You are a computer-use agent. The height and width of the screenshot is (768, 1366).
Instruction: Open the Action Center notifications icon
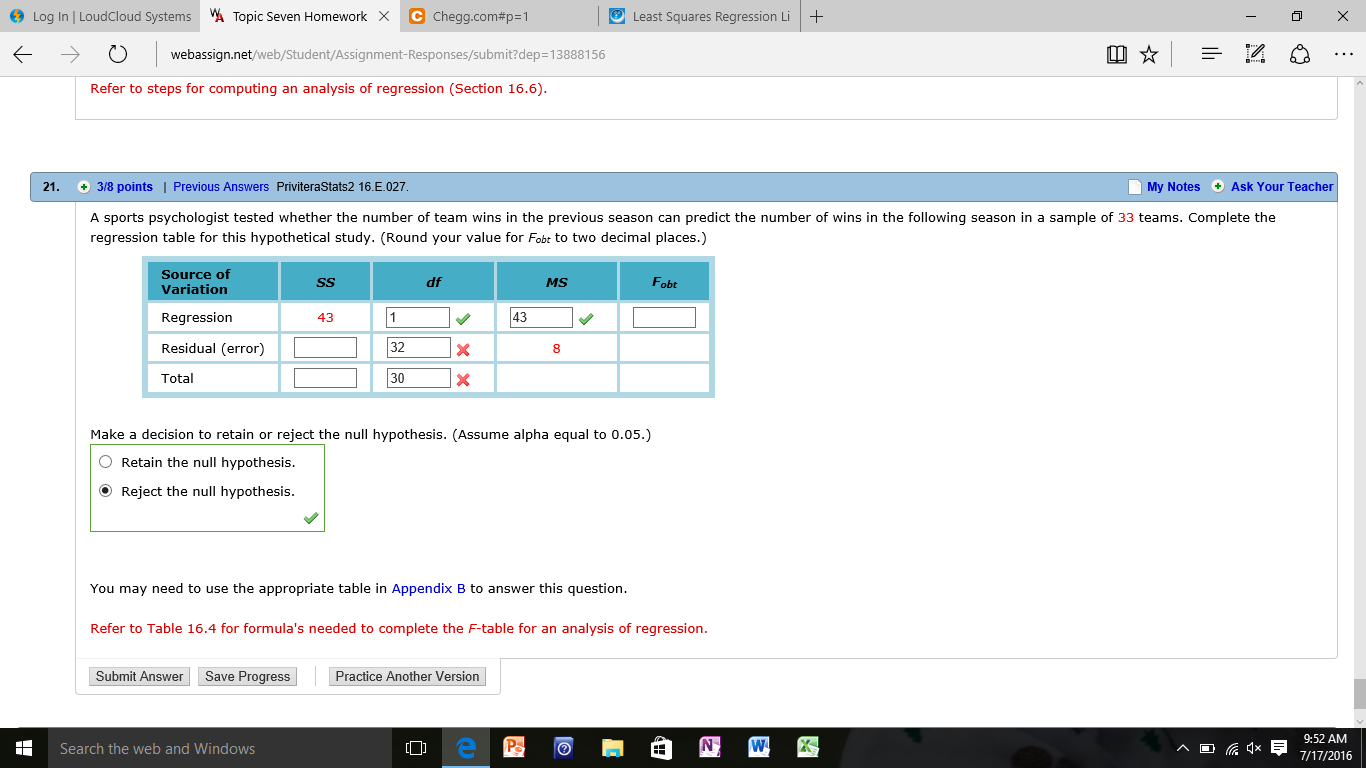tap(1279, 748)
